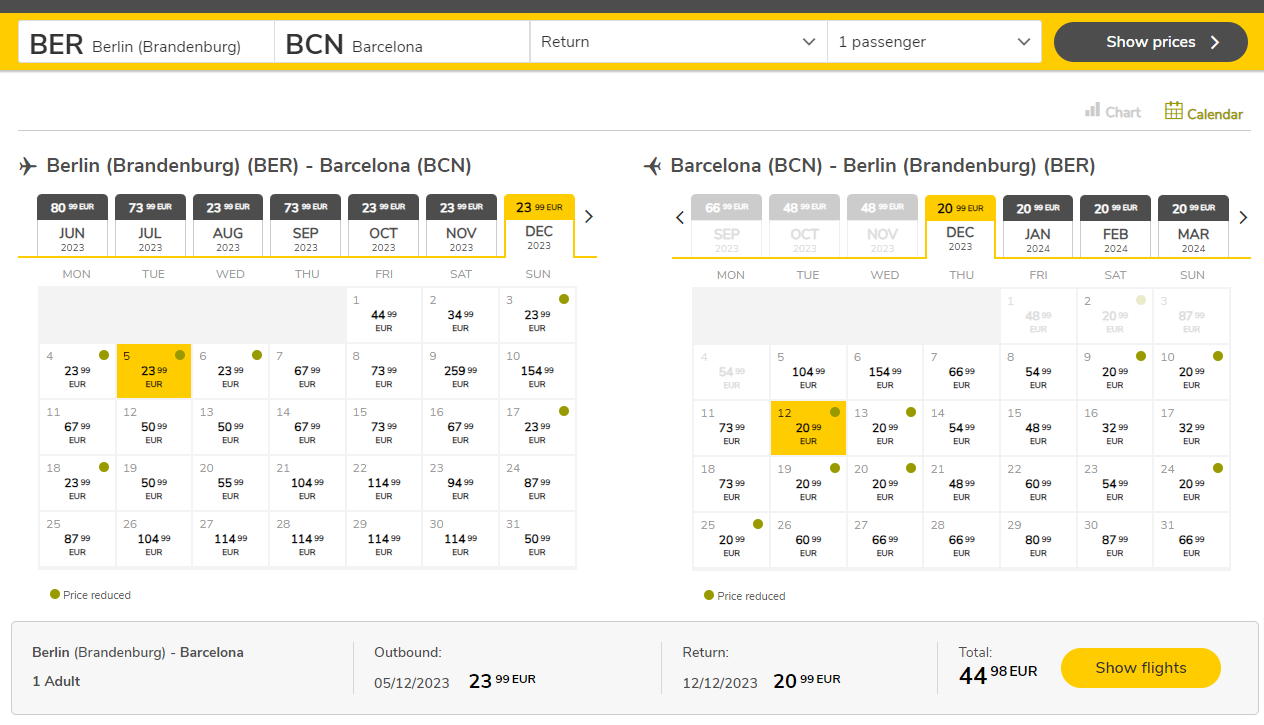Select return FEB 2024 month tab
1264x725 pixels.
tap(1116, 226)
